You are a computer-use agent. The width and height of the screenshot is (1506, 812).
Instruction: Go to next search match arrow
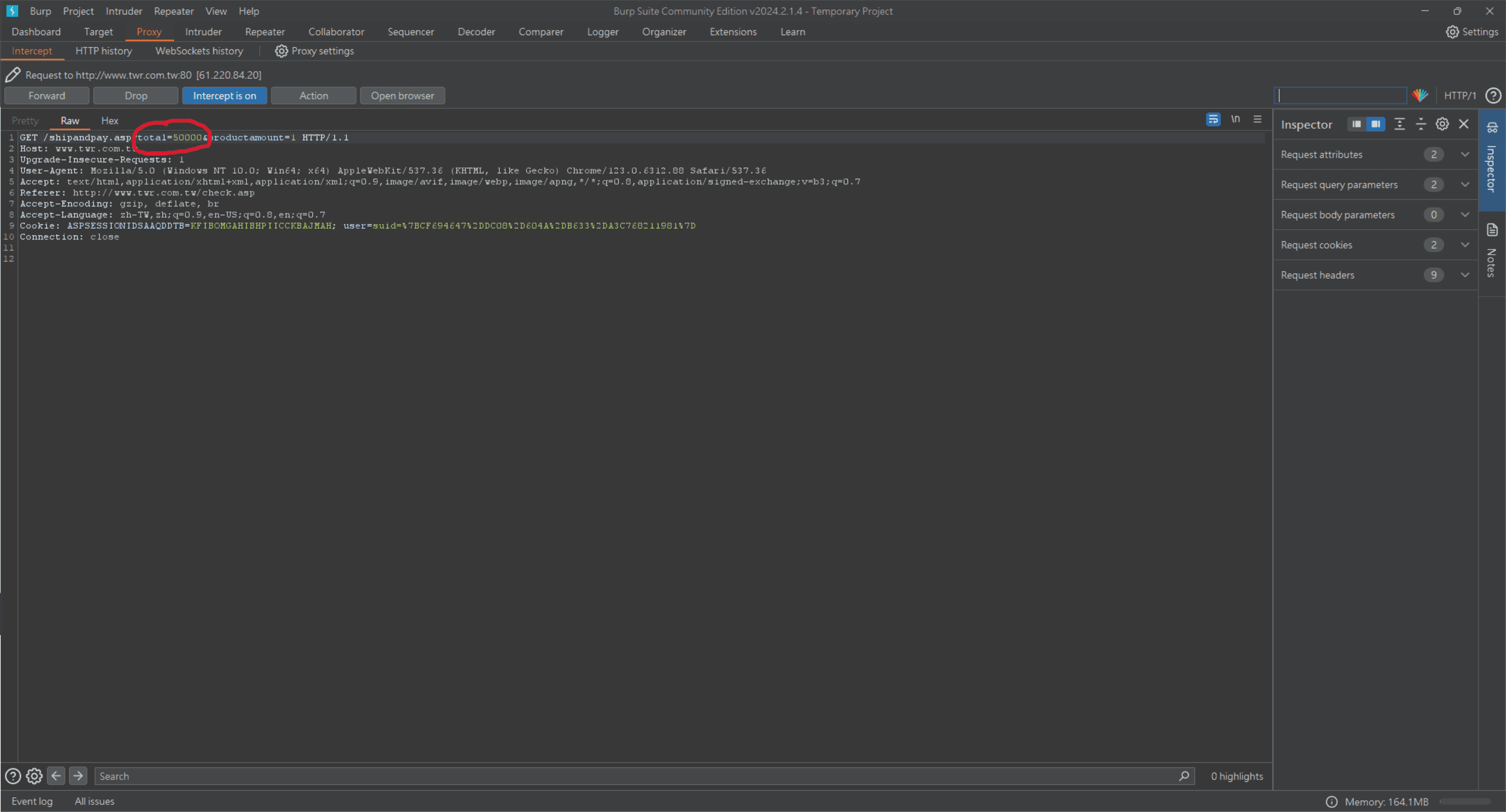[78, 776]
